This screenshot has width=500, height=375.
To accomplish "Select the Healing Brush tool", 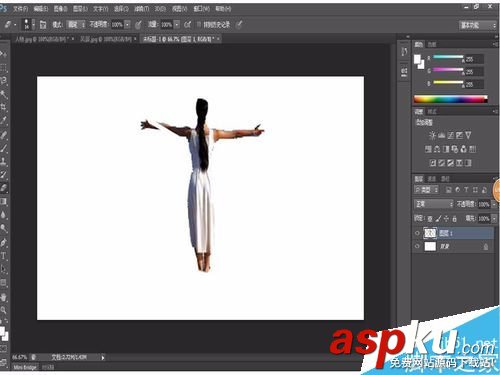I will click(3, 135).
